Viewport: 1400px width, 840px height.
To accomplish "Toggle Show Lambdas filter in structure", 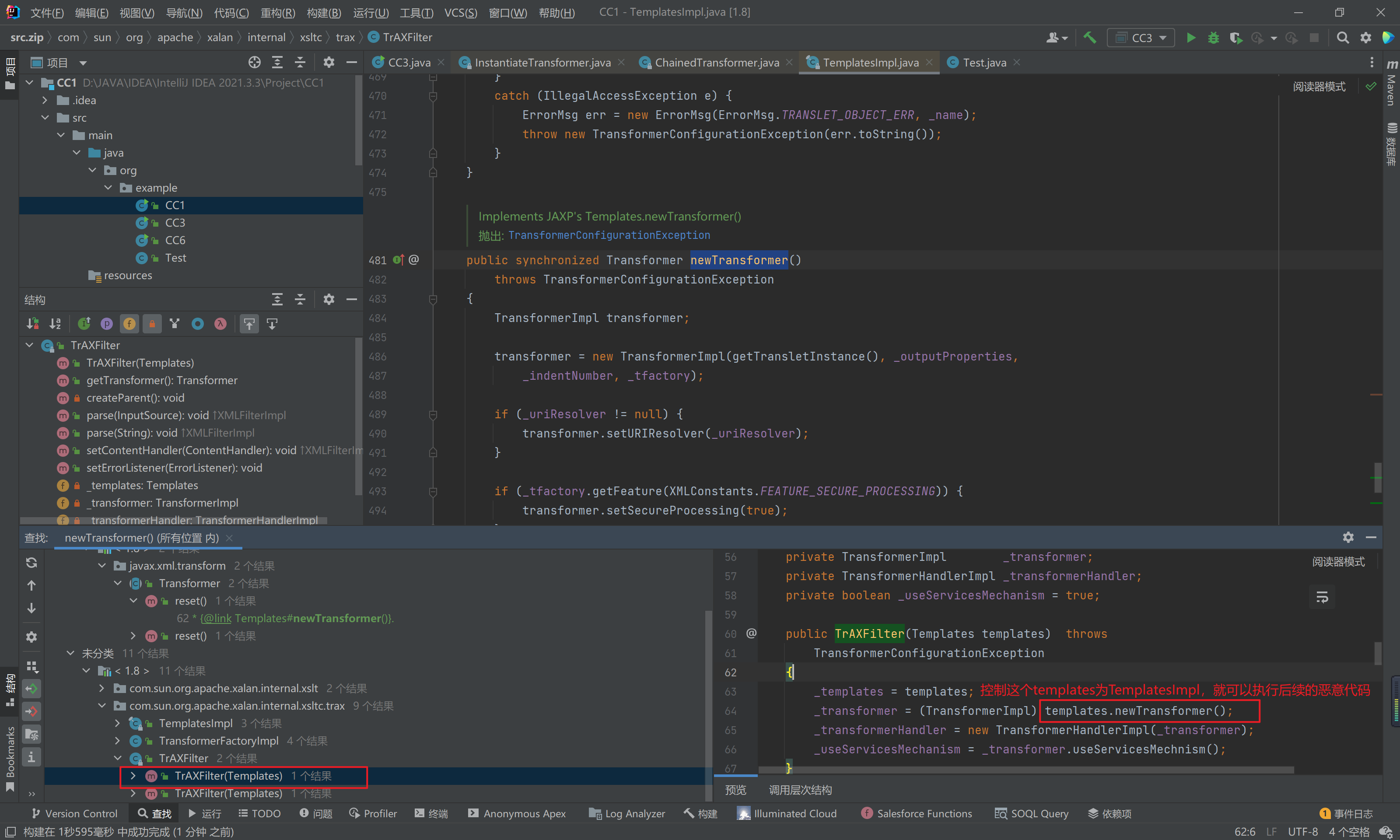I will 220,324.
